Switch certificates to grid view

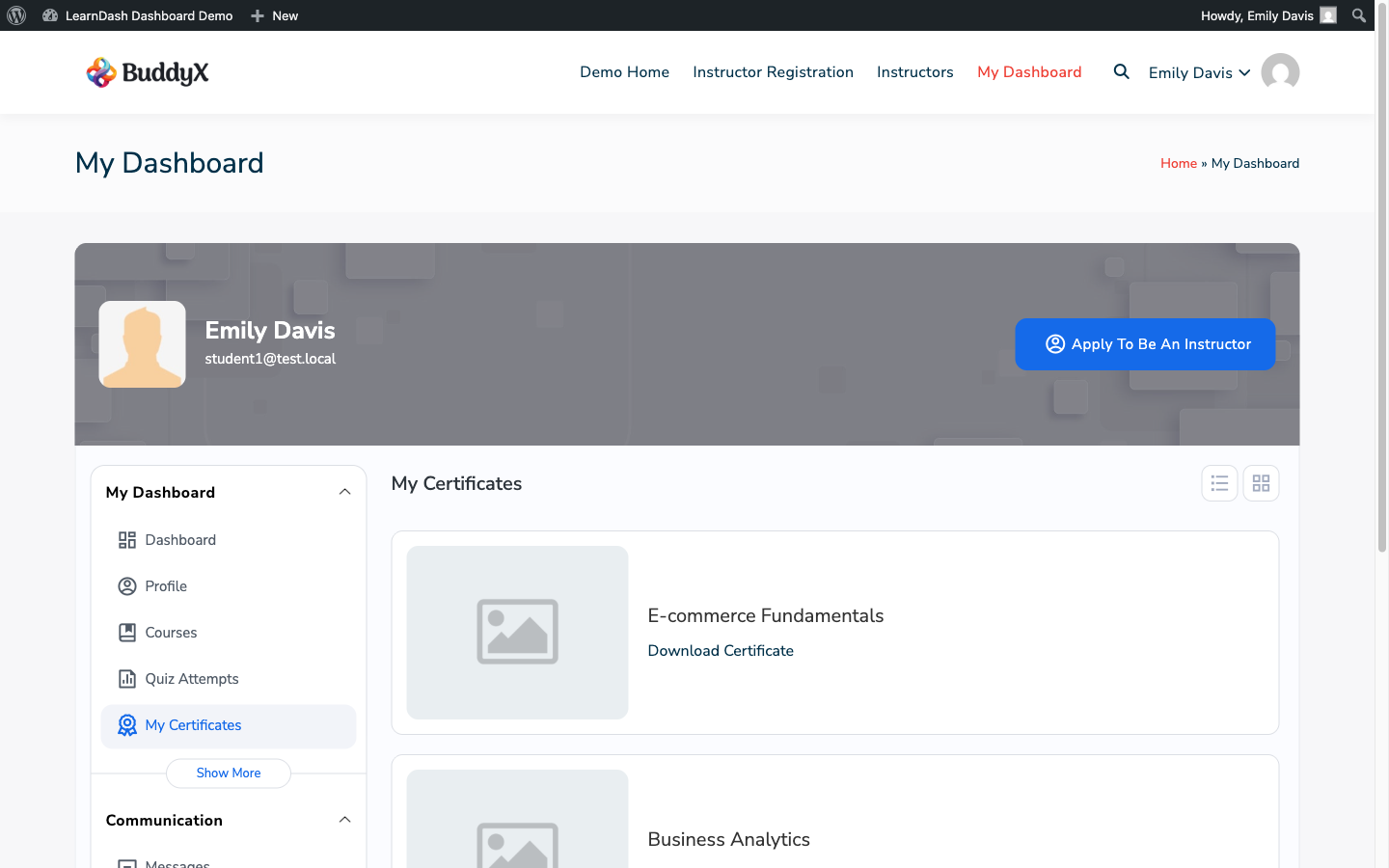click(1261, 483)
